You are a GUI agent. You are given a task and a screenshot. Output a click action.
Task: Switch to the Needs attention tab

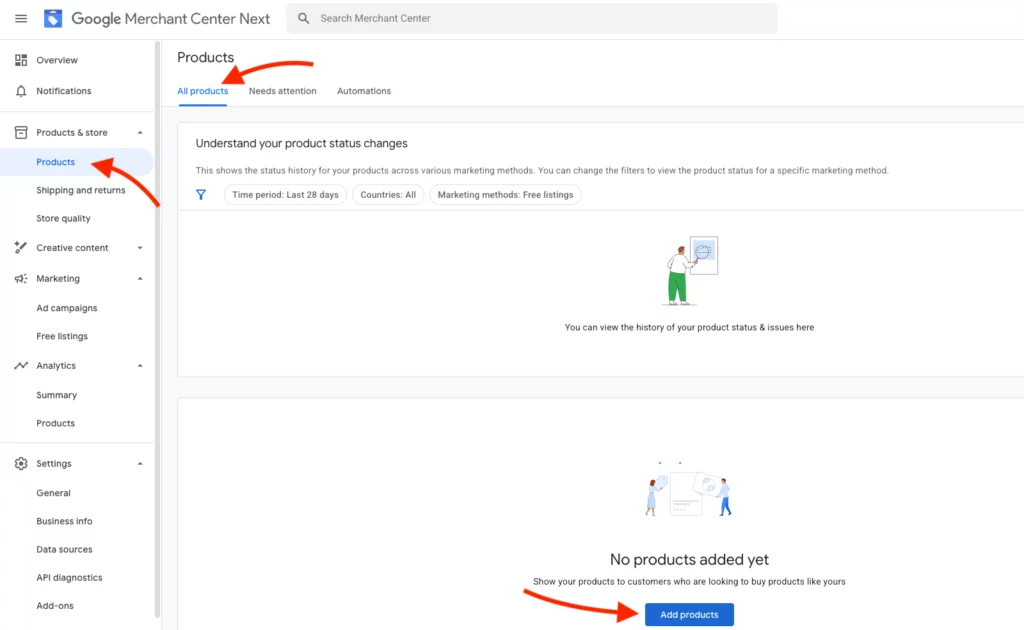click(282, 90)
